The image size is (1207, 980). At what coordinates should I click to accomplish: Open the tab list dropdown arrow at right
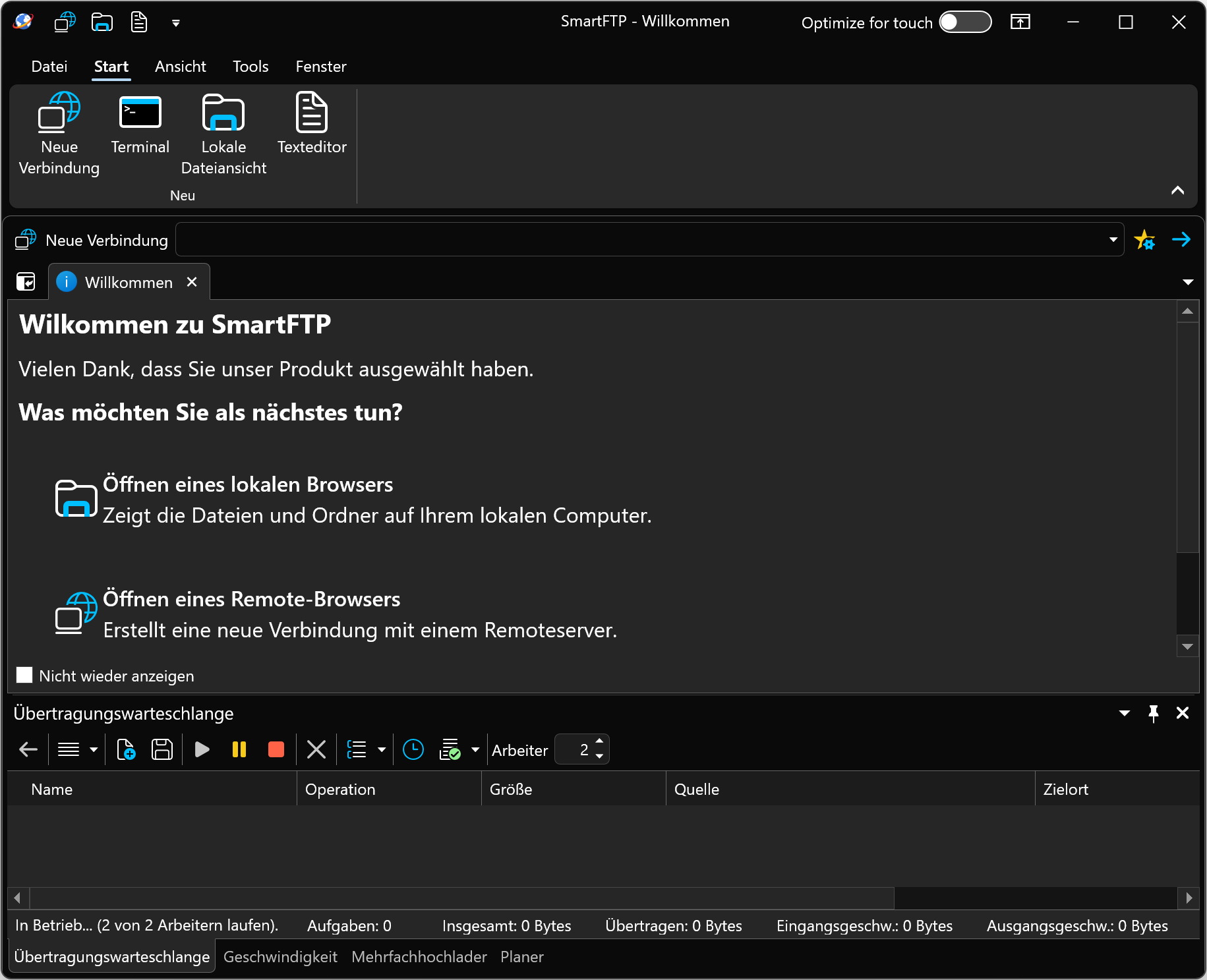click(1188, 282)
